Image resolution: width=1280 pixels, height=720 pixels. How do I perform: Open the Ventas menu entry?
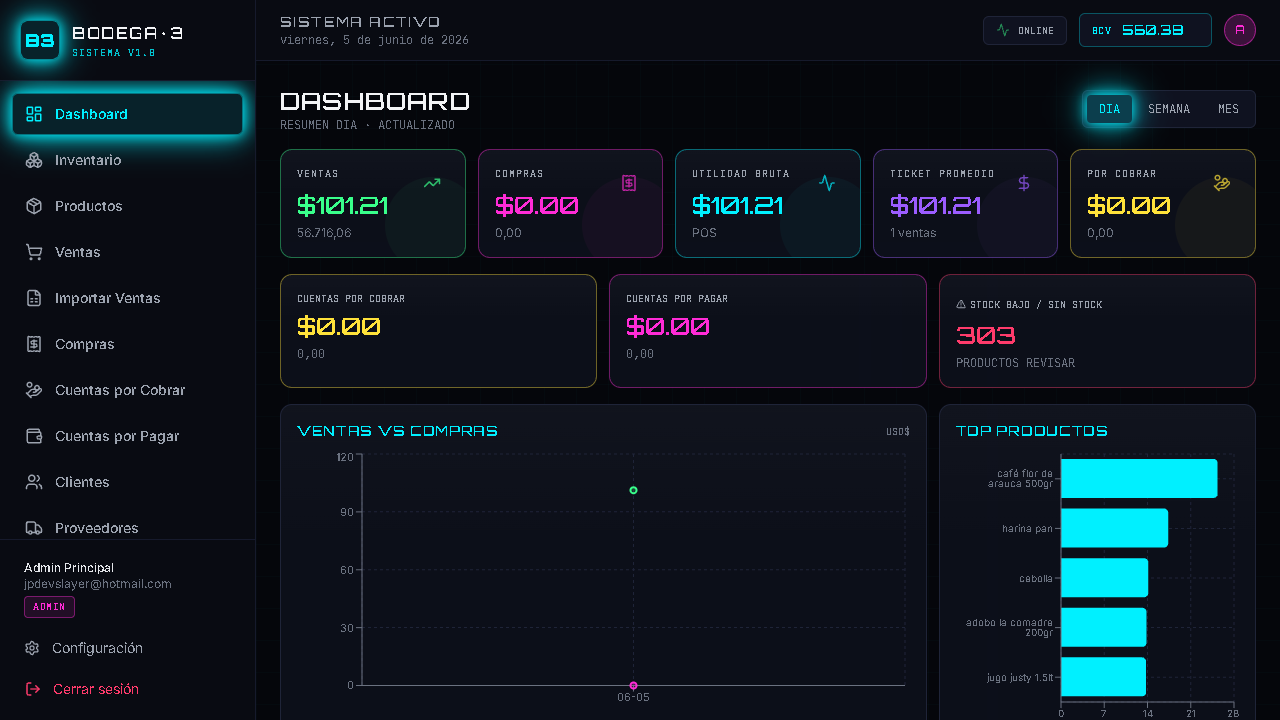pos(127,252)
